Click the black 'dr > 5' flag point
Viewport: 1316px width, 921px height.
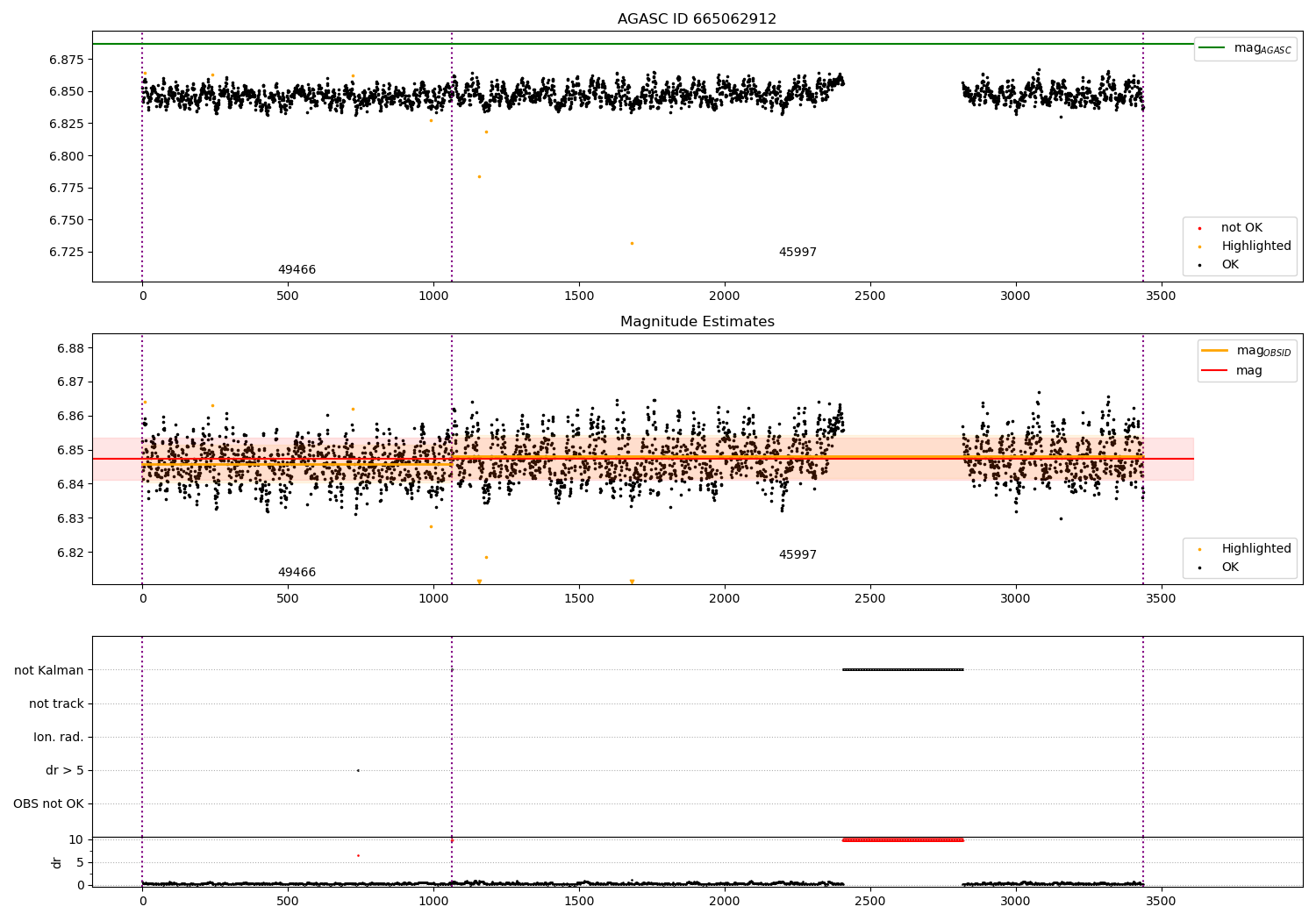point(358,770)
